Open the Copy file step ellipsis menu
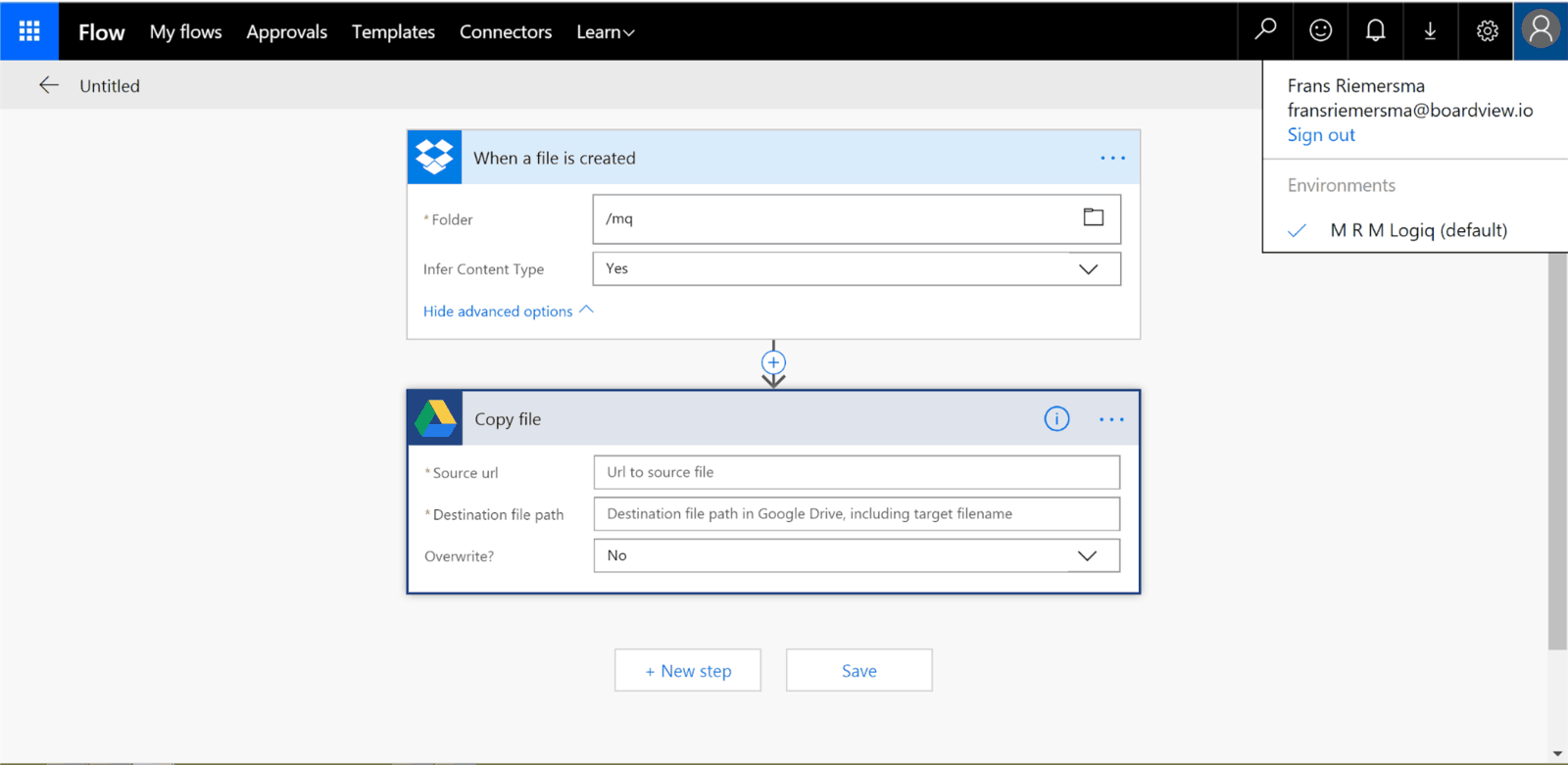The image size is (1568, 765). pyautogui.click(x=1111, y=419)
